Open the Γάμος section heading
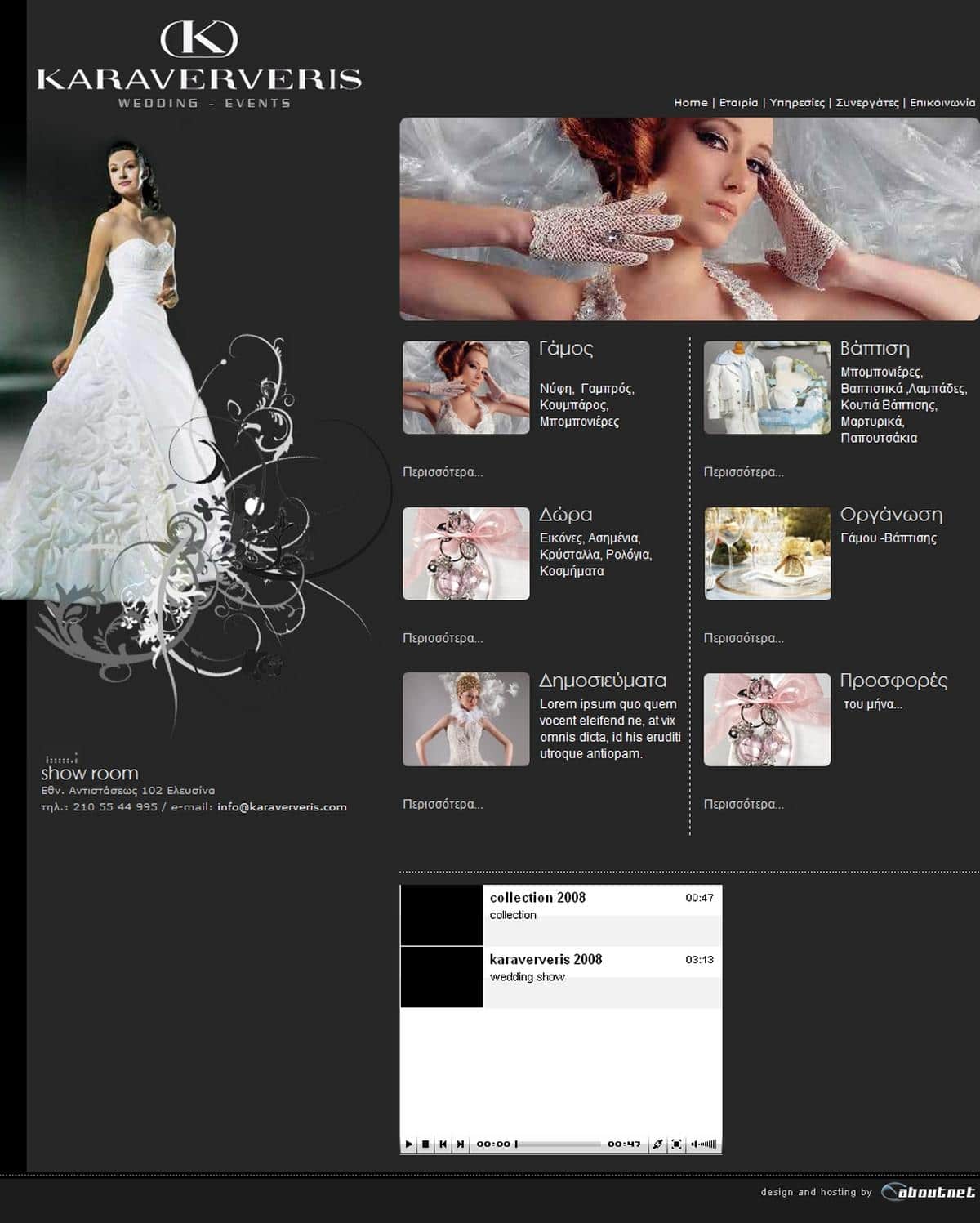This screenshot has height=1223, width=980. click(566, 349)
